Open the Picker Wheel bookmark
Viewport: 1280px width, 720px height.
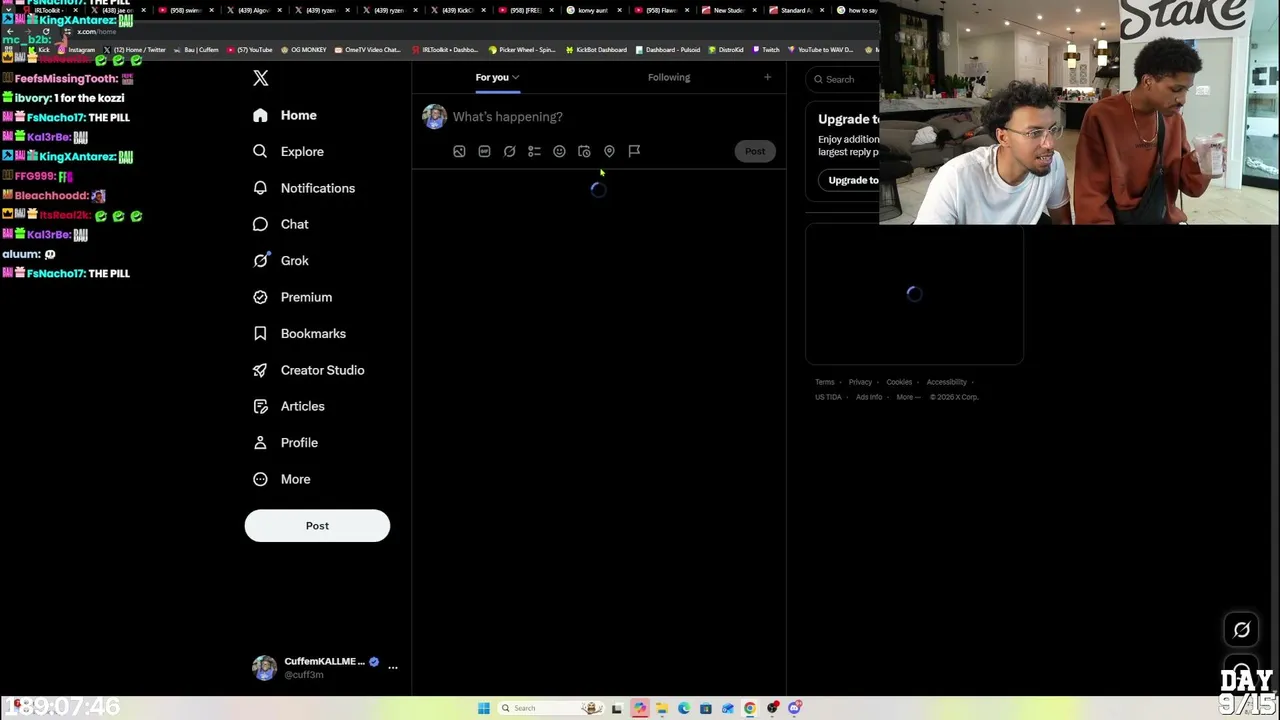click(522, 50)
